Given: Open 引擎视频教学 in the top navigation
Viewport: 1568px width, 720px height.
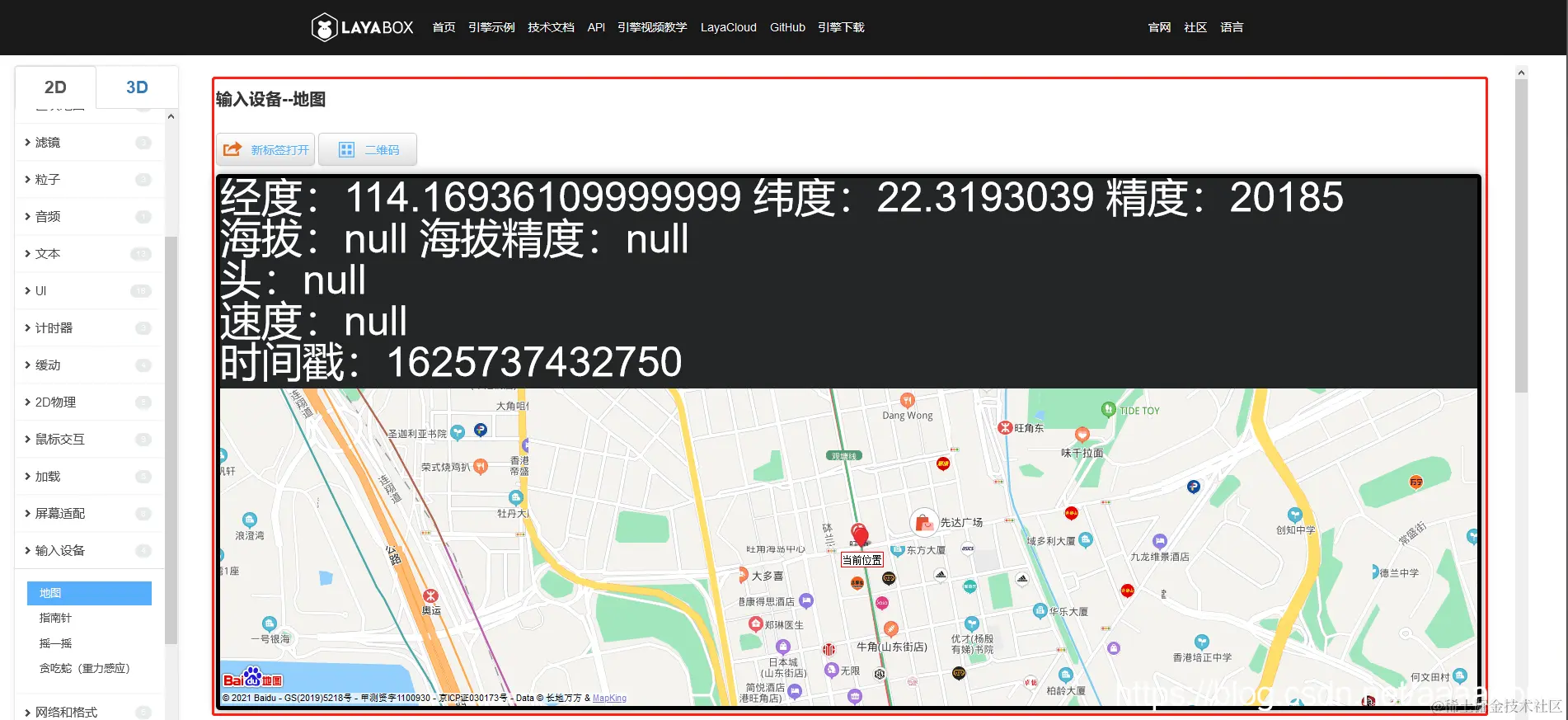Looking at the screenshot, I should point(652,27).
